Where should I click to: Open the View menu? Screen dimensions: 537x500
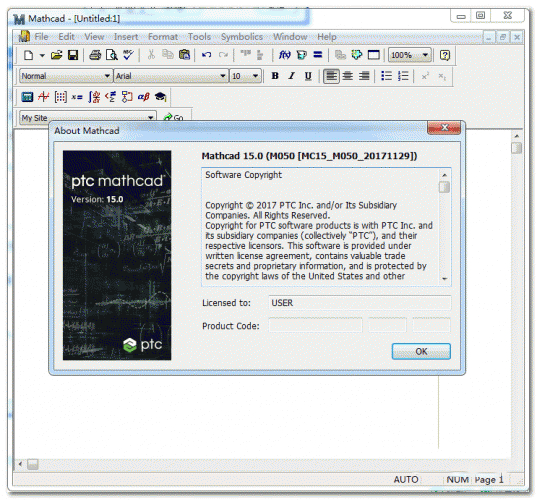tap(94, 37)
